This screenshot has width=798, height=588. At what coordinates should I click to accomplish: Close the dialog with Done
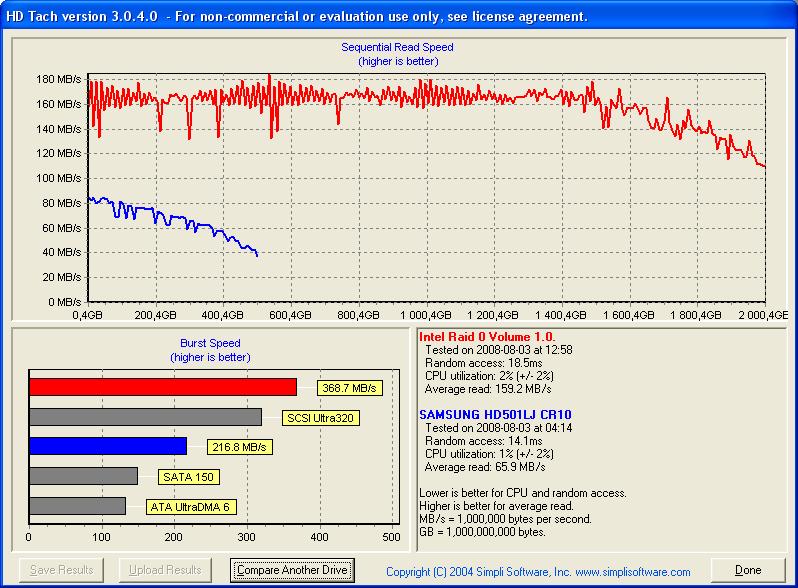coord(748,570)
